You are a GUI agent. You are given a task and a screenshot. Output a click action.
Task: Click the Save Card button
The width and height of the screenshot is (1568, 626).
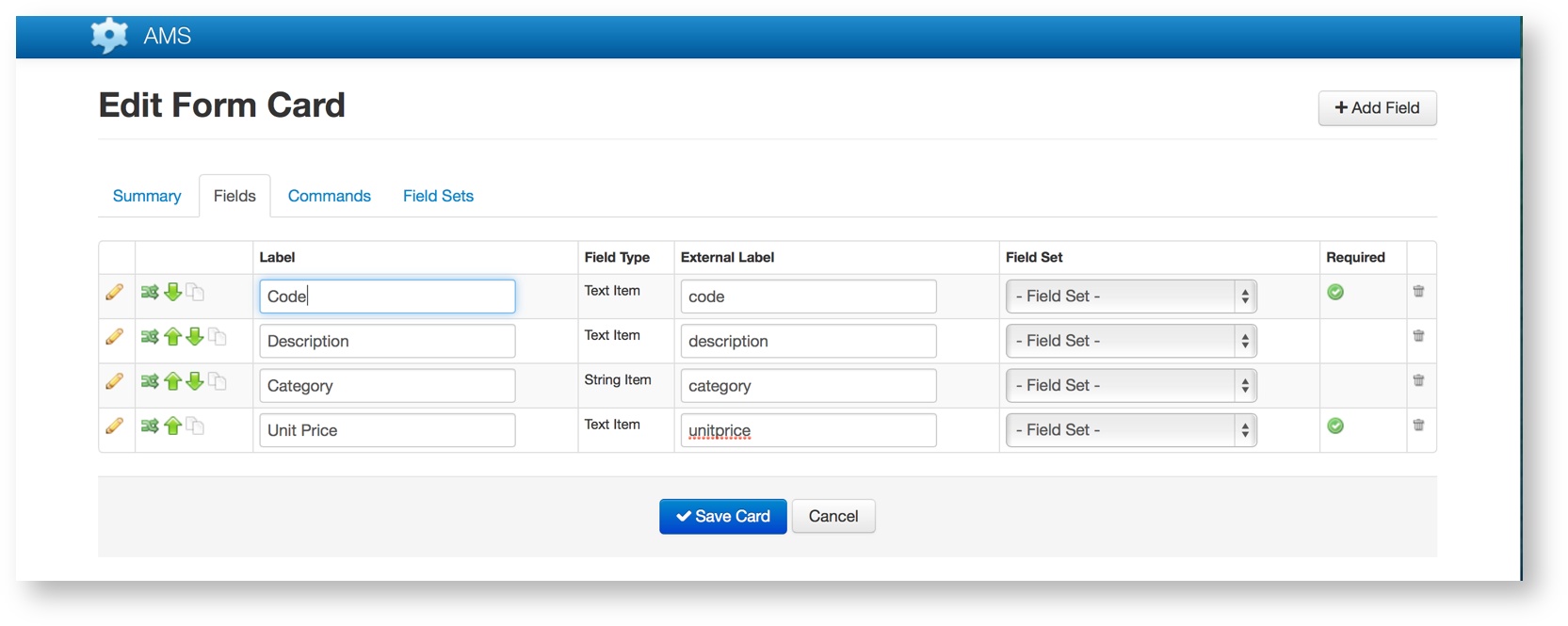pyautogui.click(x=722, y=517)
